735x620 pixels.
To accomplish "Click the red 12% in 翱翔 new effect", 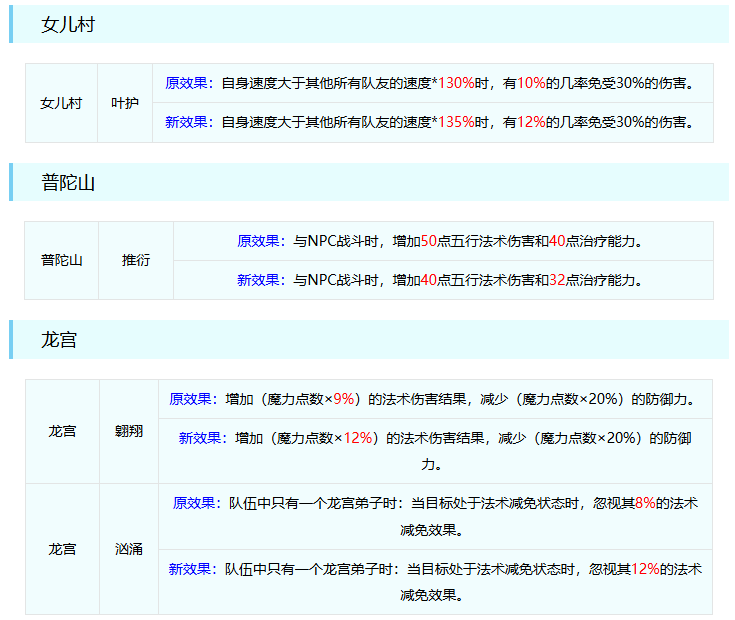I will tap(358, 438).
